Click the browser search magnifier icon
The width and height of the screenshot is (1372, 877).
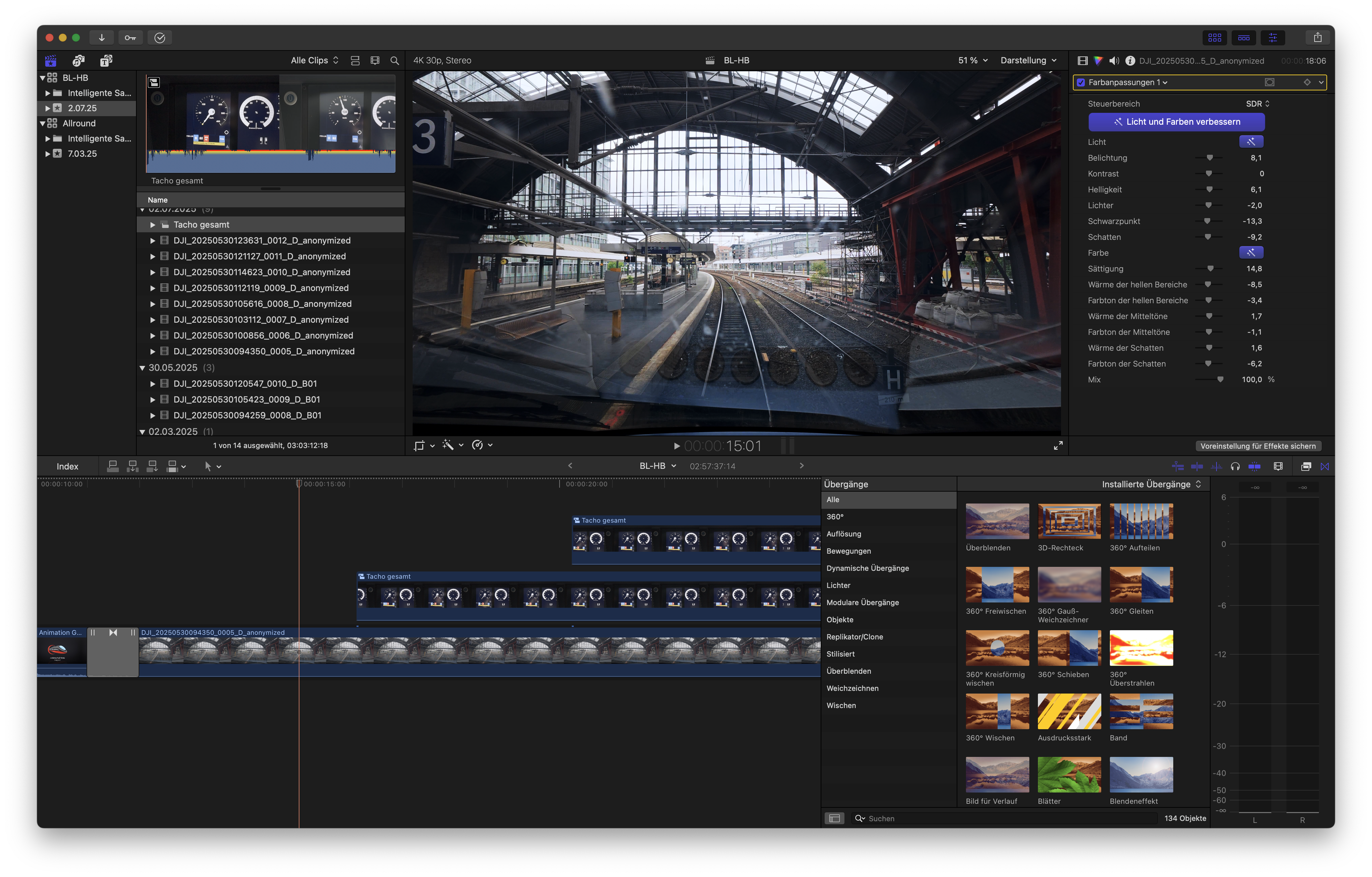pos(394,60)
